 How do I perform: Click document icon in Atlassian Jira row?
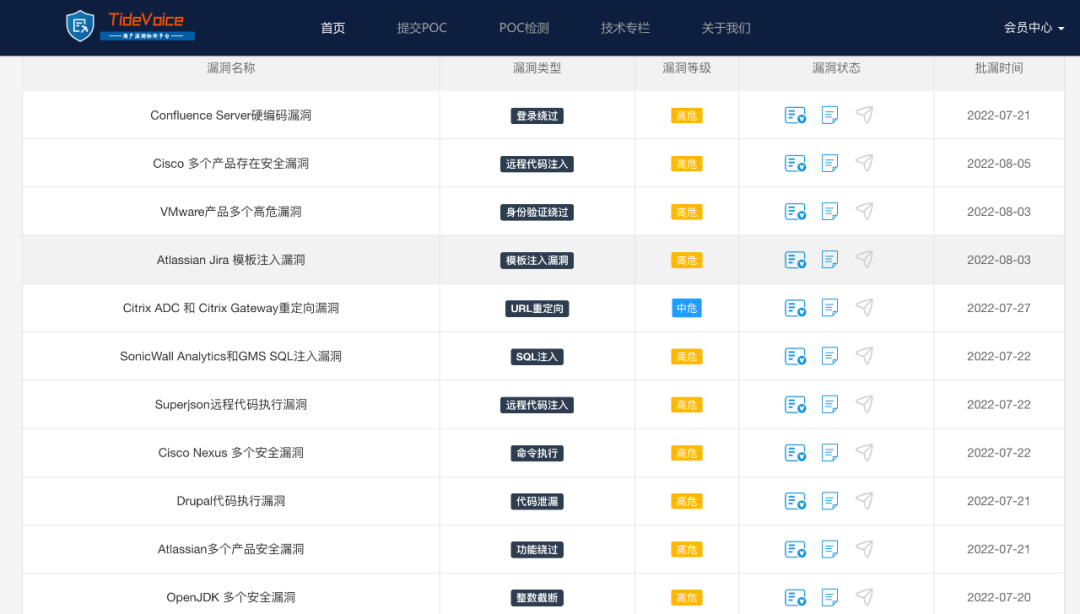[830, 260]
